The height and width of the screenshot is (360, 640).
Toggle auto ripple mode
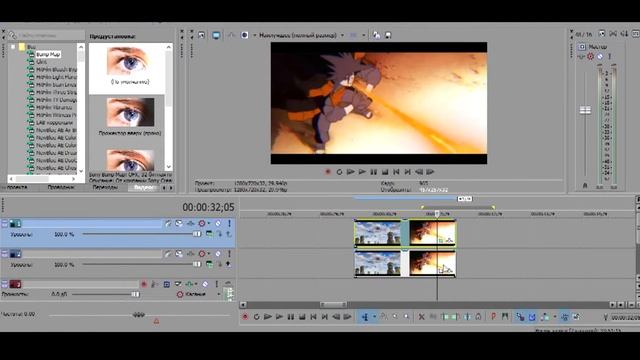(x=545, y=317)
